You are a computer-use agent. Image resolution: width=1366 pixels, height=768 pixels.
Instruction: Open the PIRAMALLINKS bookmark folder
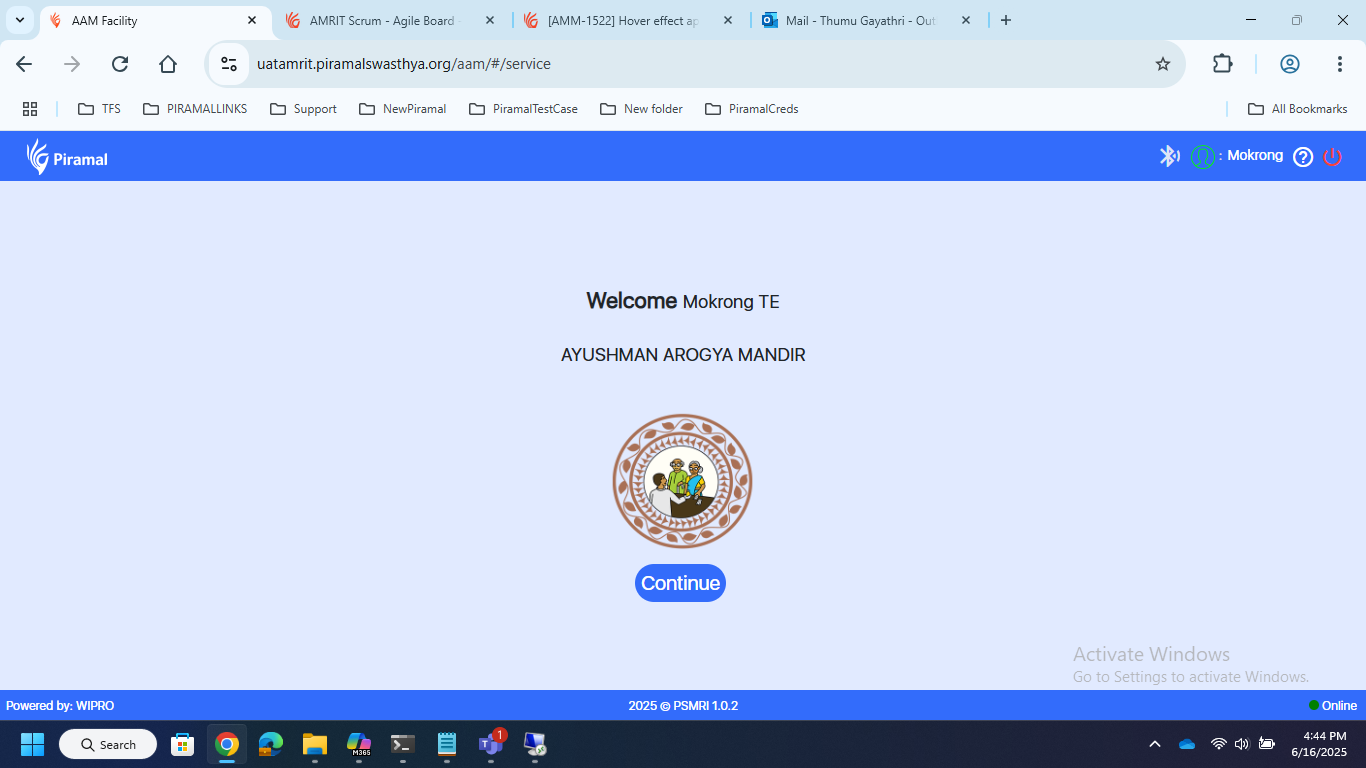[x=195, y=109]
